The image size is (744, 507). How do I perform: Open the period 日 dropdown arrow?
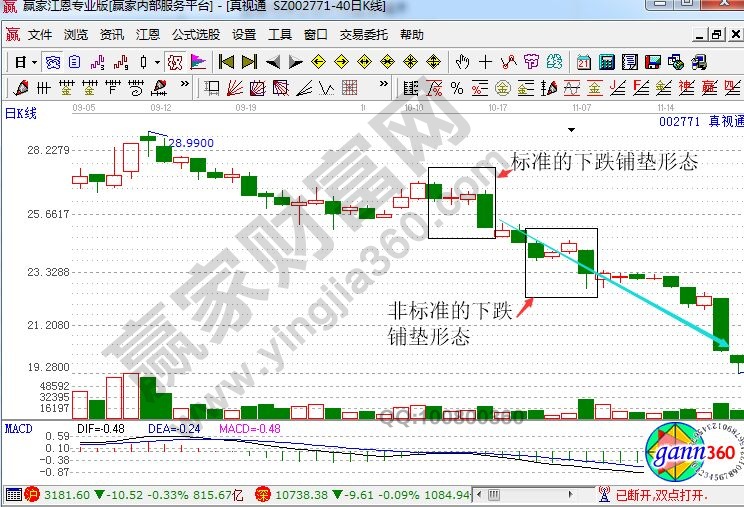click(34, 62)
